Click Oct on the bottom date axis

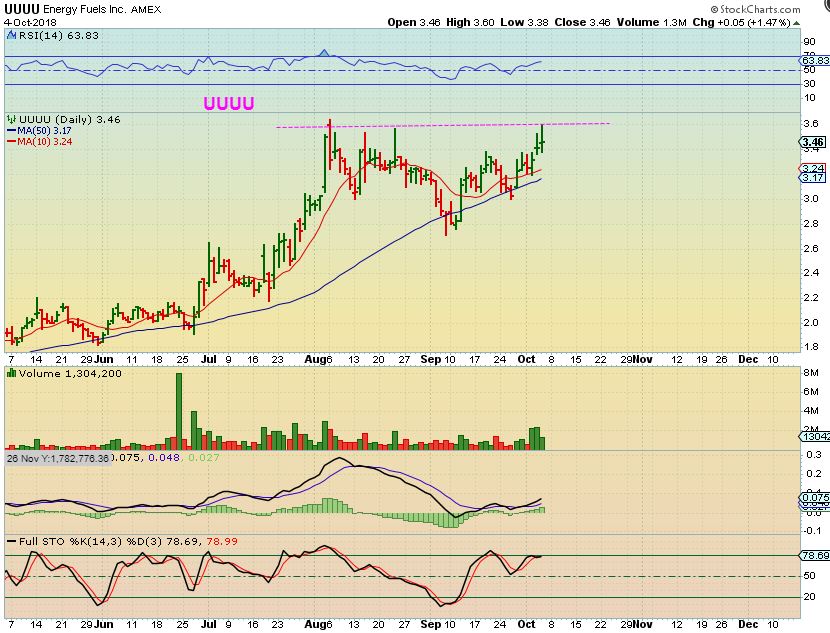[526, 624]
